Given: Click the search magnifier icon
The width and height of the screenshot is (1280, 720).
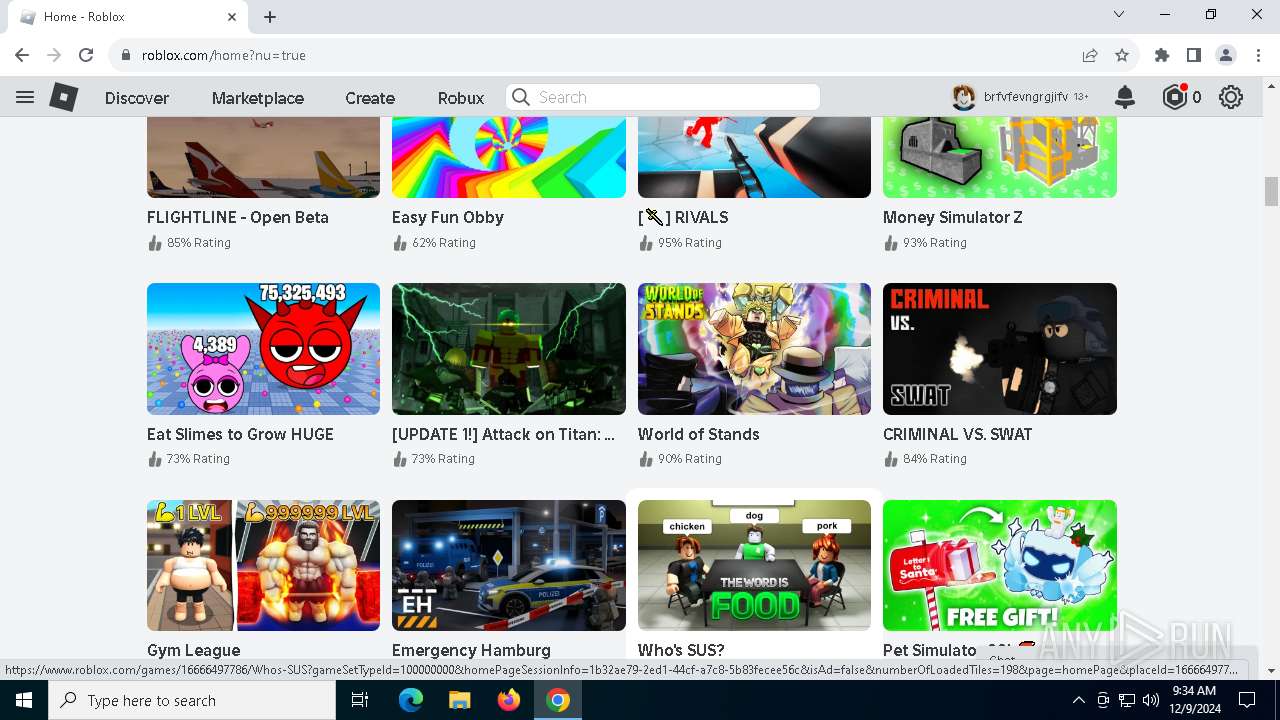Looking at the screenshot, I should coord(520,97).
